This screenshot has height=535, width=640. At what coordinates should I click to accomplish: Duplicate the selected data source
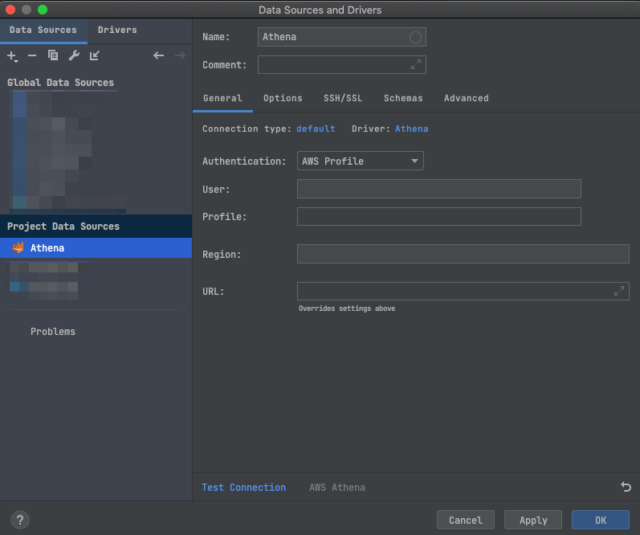[x=53, y=55]
